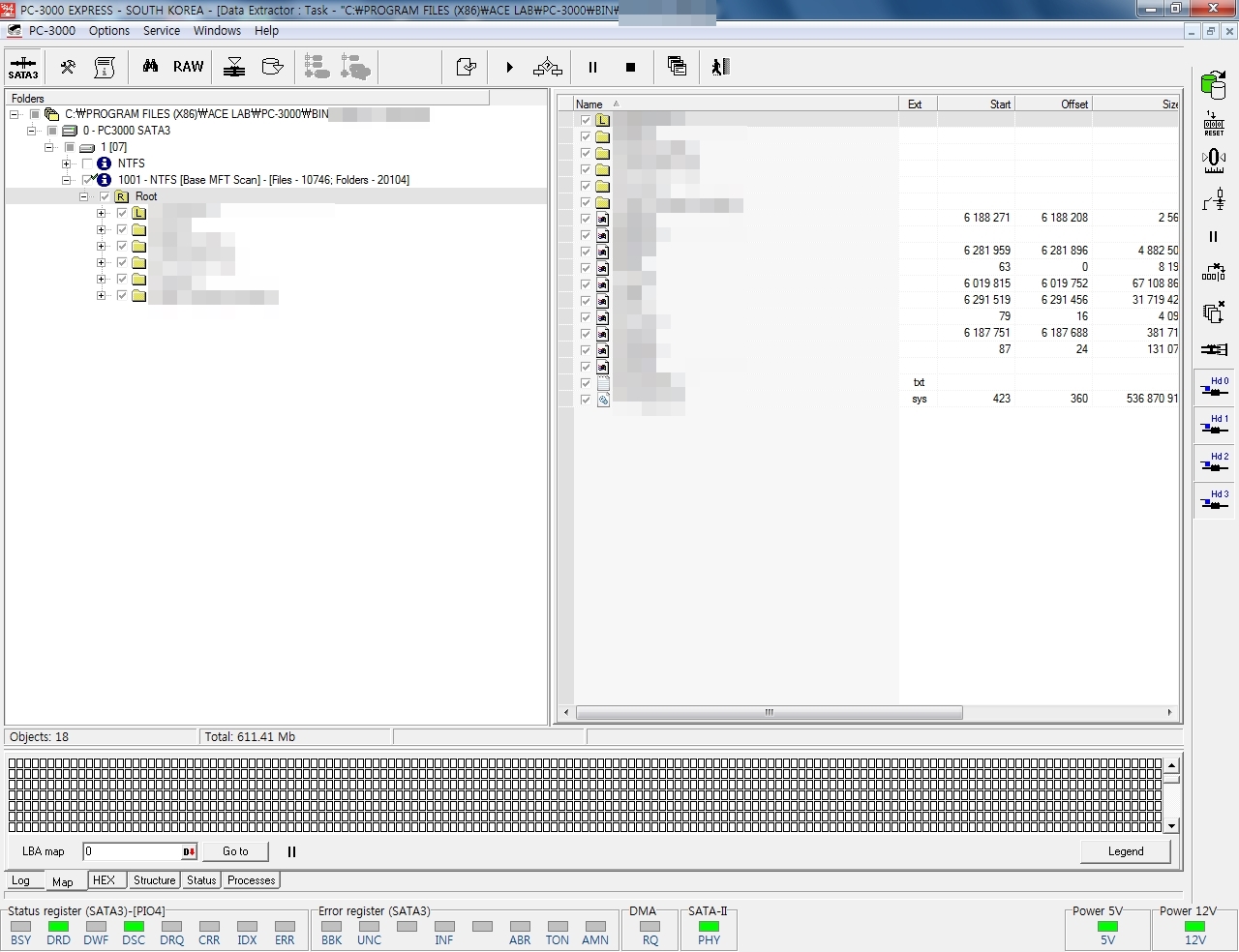The height and width of the screenshot is (952, 1239).
Task: Click the Legend button
Action: click(x=1126, y=851)
